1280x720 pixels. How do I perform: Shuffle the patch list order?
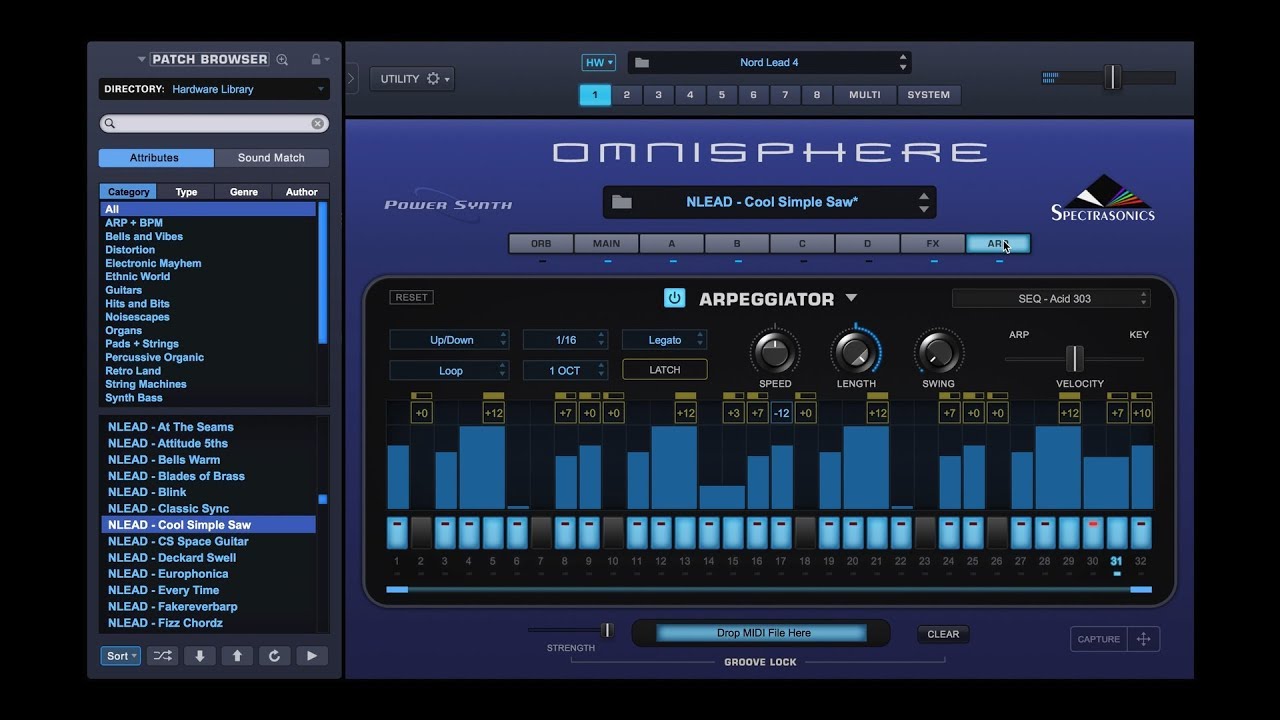[162, 656]
